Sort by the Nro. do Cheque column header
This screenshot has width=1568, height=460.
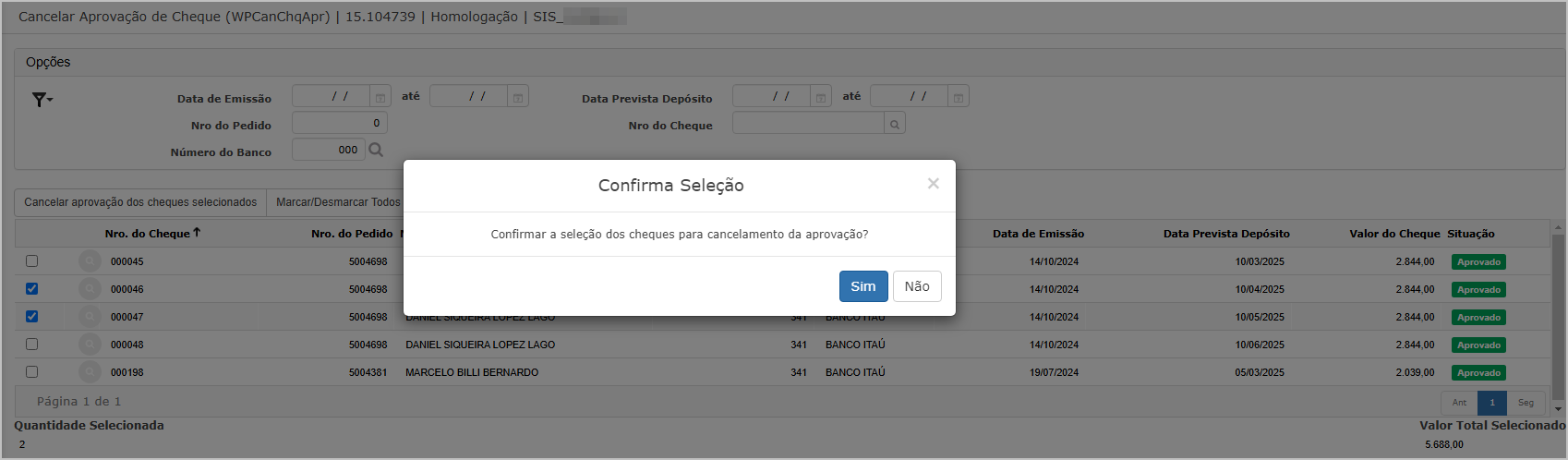148,234
